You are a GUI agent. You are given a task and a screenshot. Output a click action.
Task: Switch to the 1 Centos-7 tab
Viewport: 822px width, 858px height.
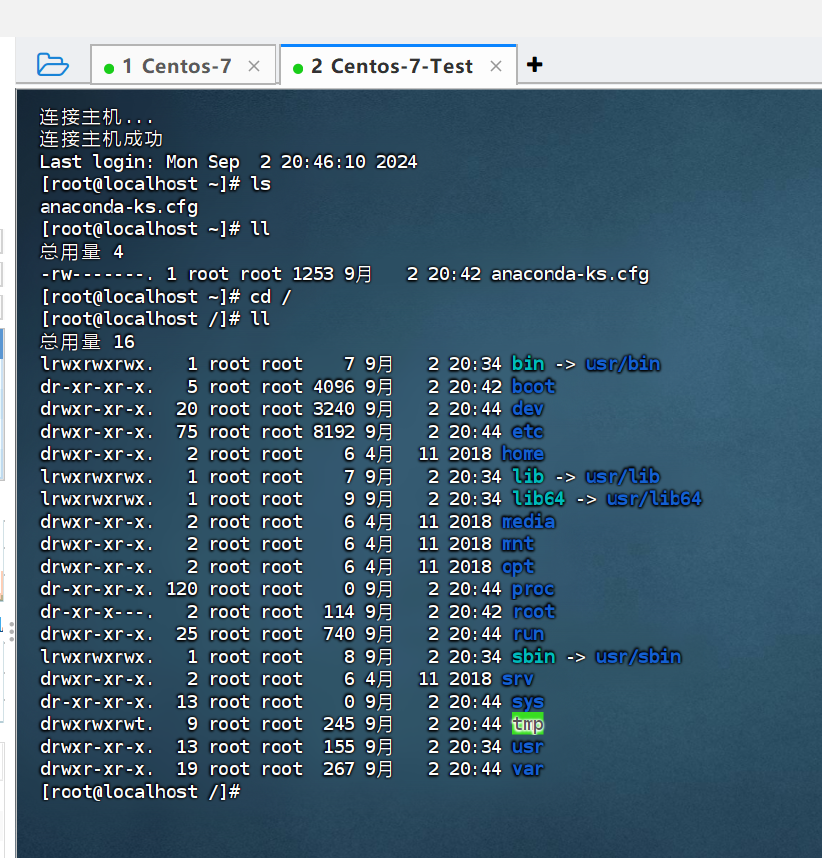[x=177, y=66]
